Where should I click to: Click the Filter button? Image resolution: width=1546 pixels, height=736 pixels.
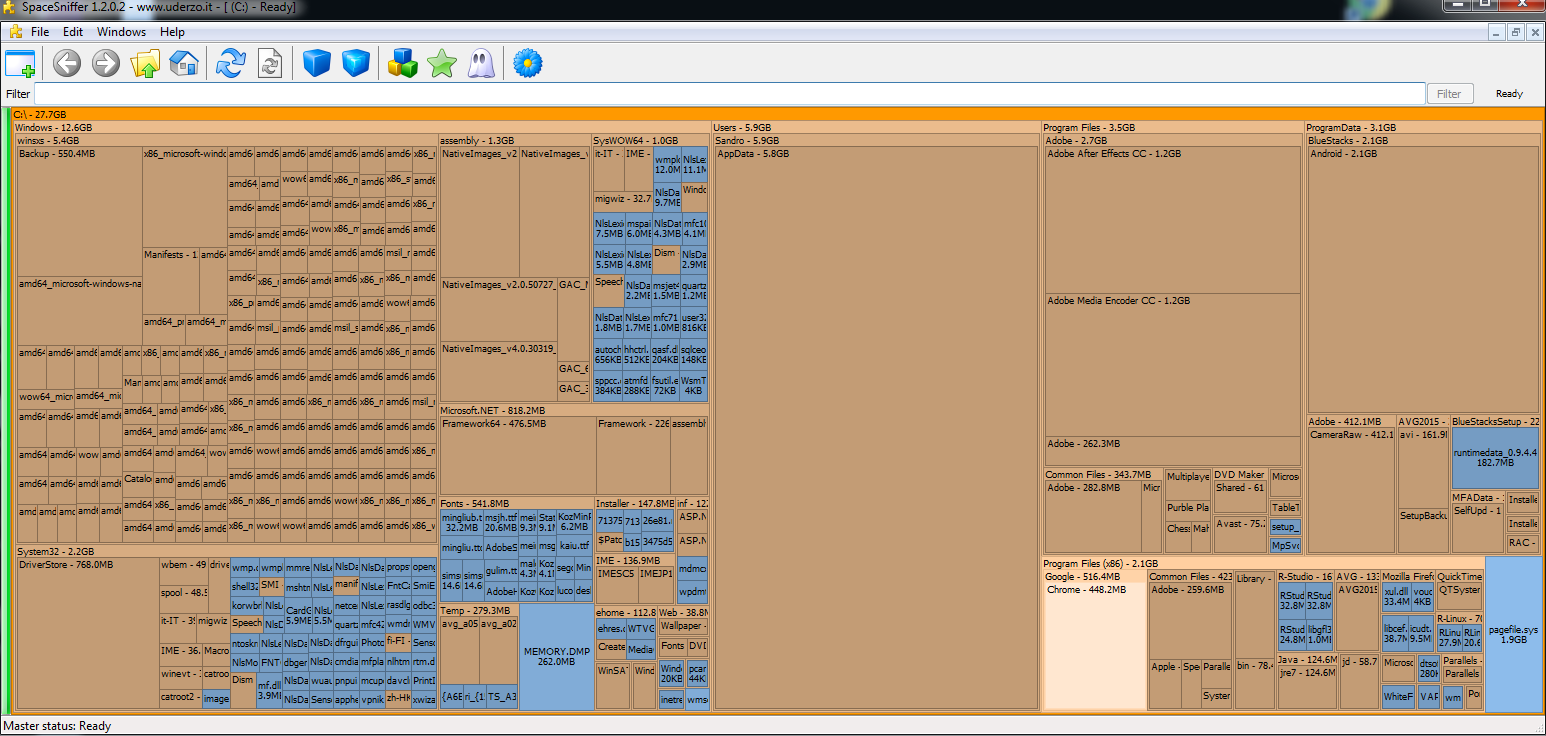click(1449, 94)
